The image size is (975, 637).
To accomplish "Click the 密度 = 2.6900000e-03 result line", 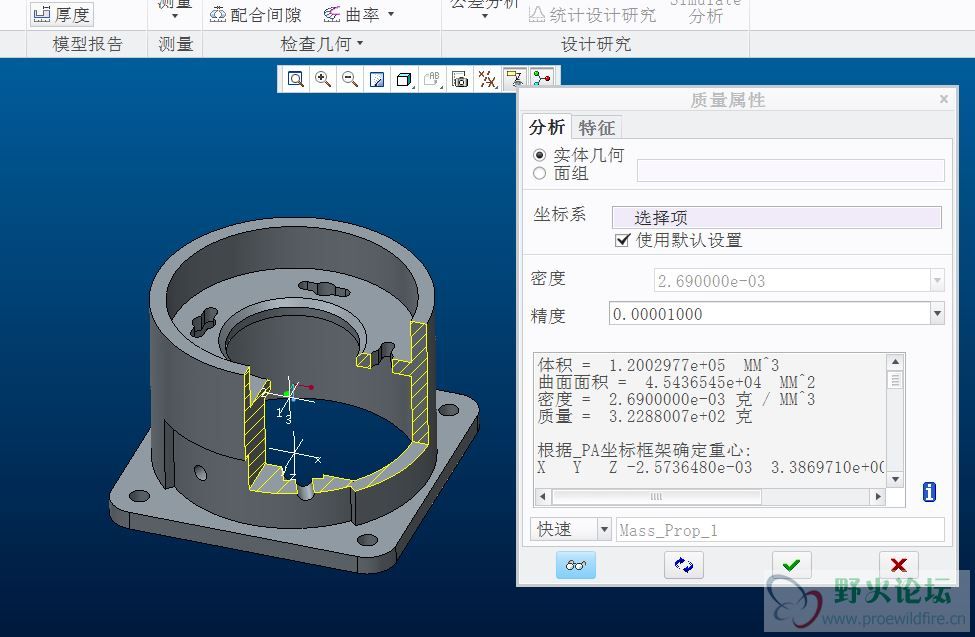I will pyautogui.click(x=677, y=399).
